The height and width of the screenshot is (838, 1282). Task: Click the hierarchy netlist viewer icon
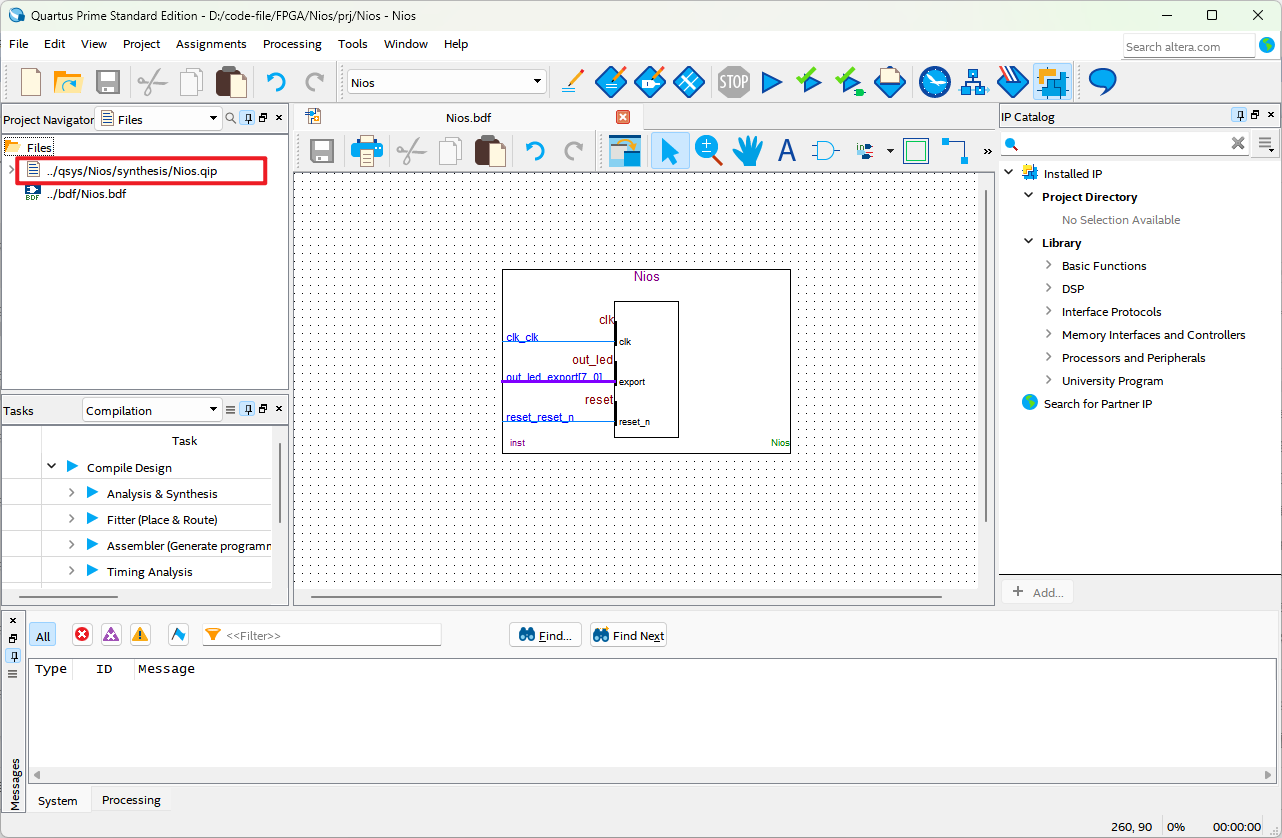pyautogui.click(x=974, y=82)
